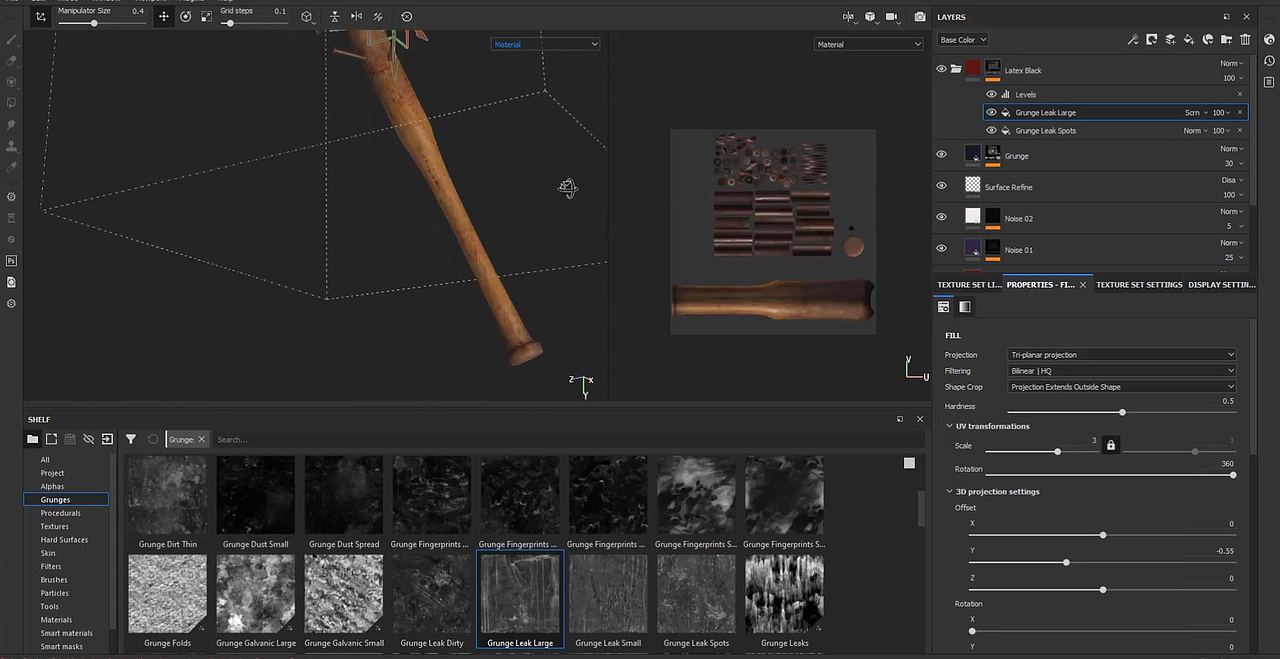Remove the Grunge filter tag in shelf search
Screen dimensions: 1280x659
[201, 439]
